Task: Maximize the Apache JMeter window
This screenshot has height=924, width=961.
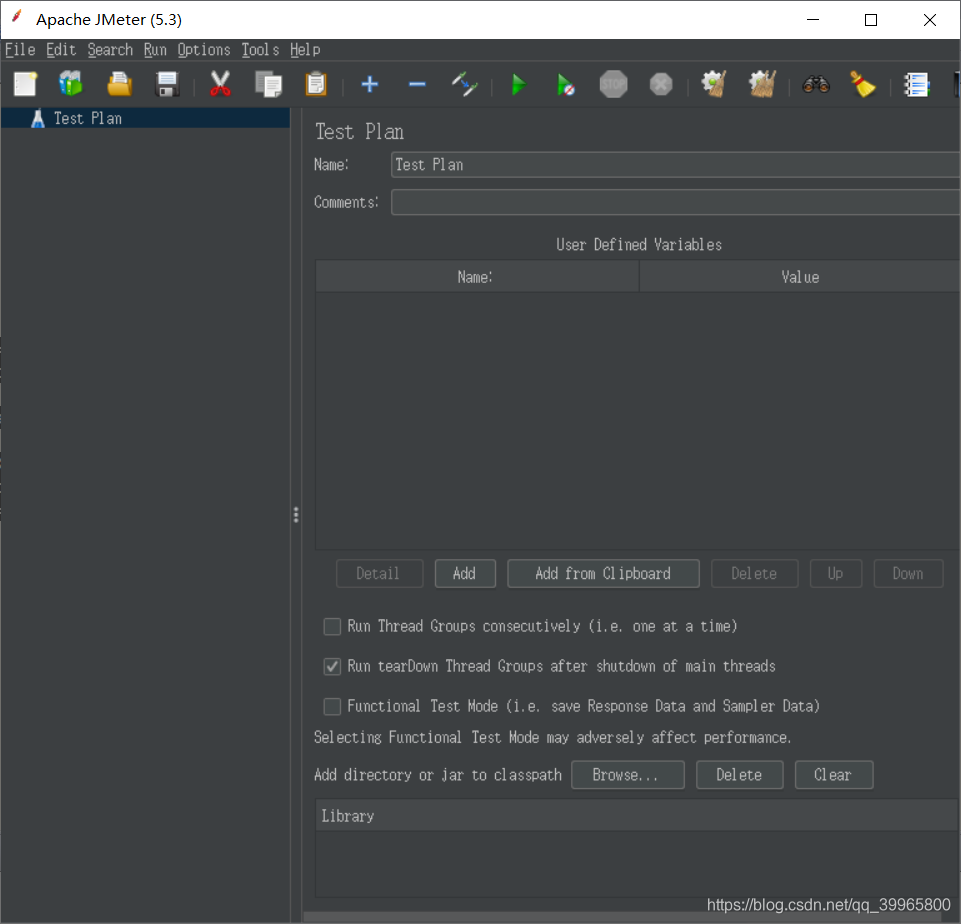Action: pos(871,20)
